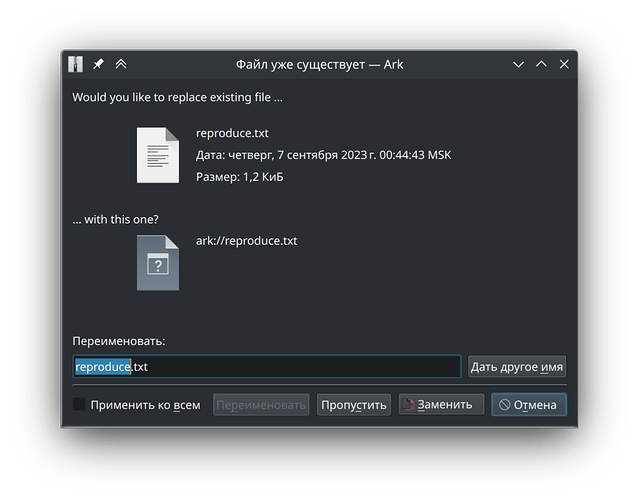The width and height of the screenshot is (639, 500).
Task: Click the disabled Переименовать button
Action: click(x=261, y=405)
